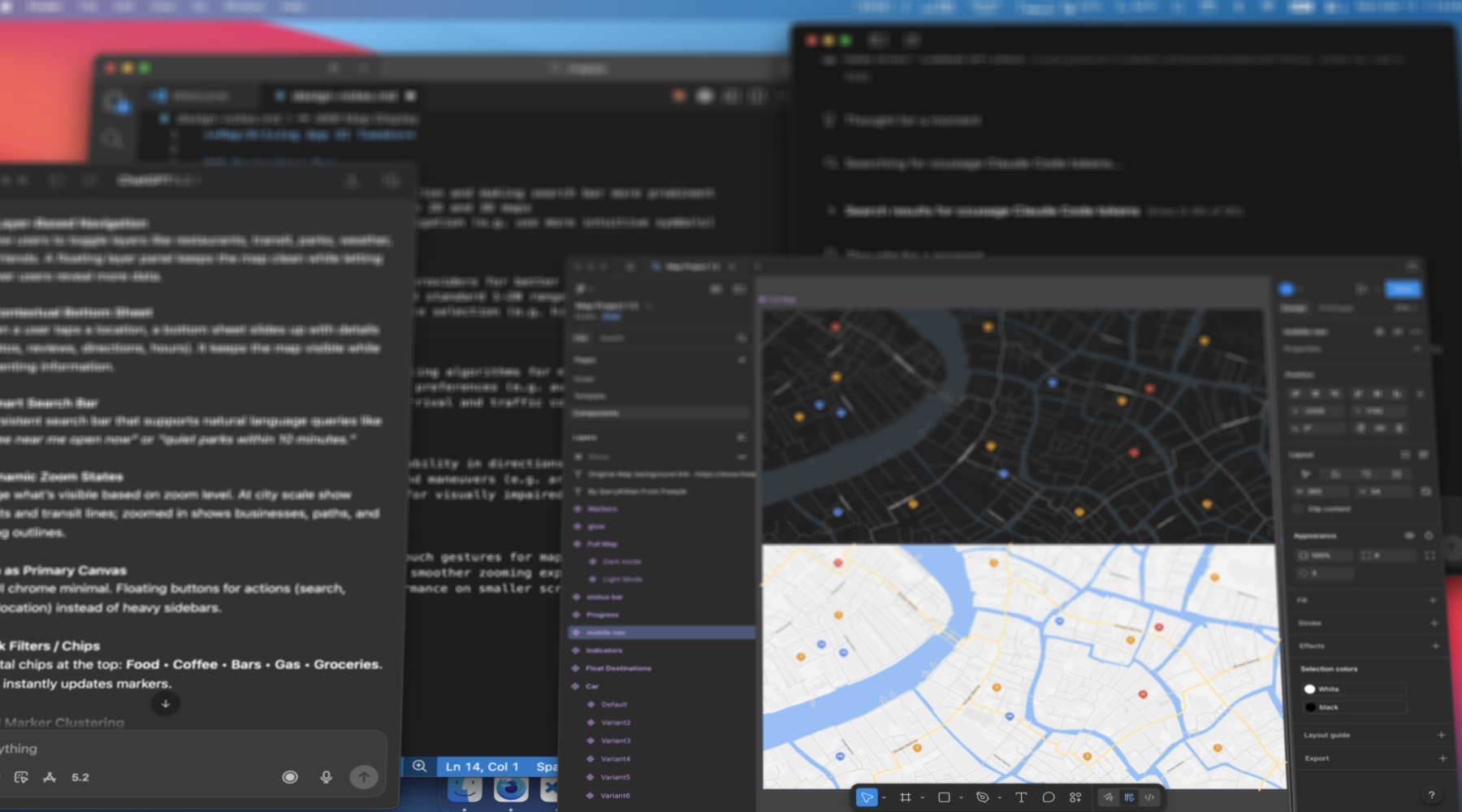Click the zoom magnifier in editor status bar
The image size is (1462, 812).
pyautogui.click(x=420, y=766)
